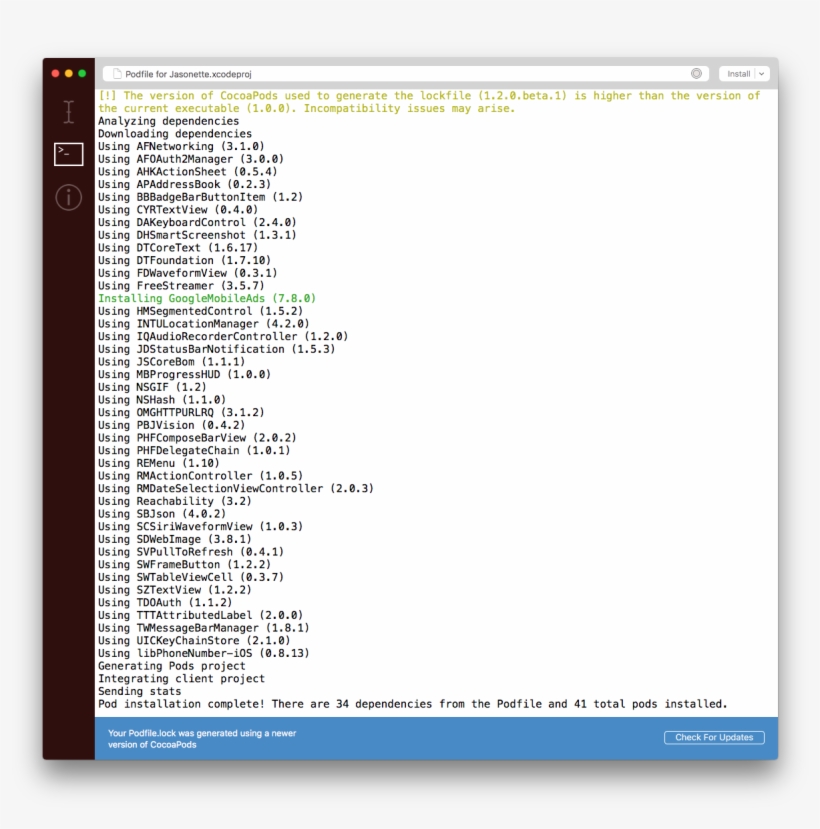Viewport: 820px width, 829px height.
Task: Minimize the CocoaPods window
Action: pyautogui.click(x=68, y=73)
